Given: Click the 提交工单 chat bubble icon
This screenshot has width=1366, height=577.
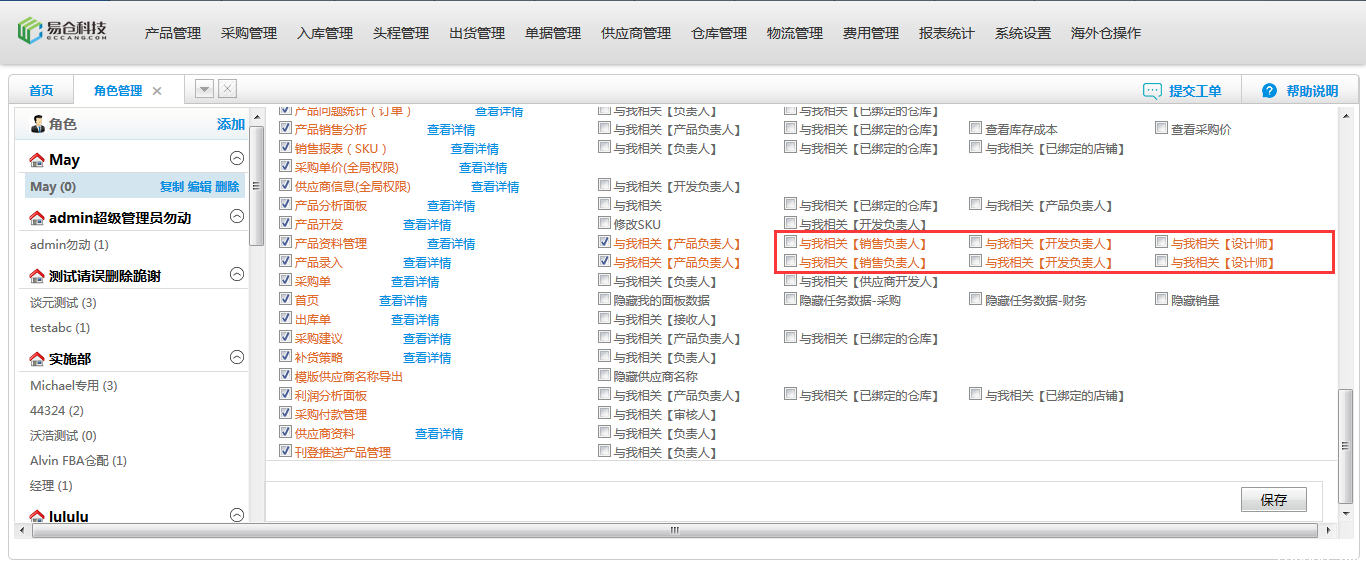Looking at the screenshot, I should (x=1152, y=91).
